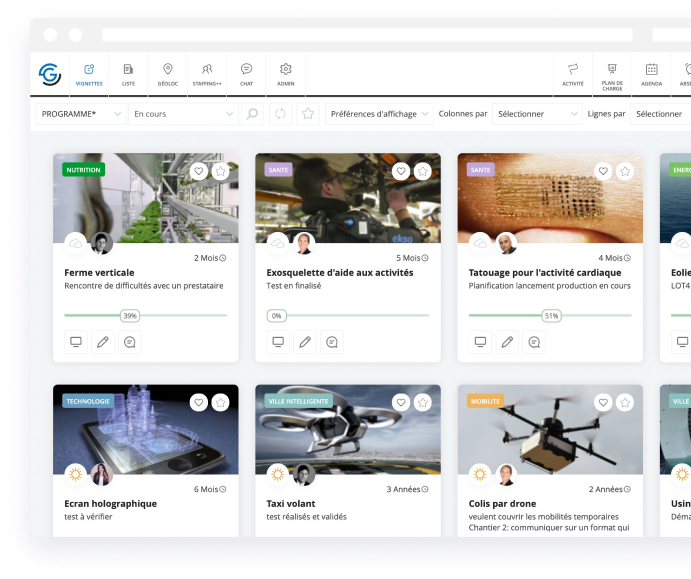
Task: Click the search magnifier icon
Action: tap(253, 114)
